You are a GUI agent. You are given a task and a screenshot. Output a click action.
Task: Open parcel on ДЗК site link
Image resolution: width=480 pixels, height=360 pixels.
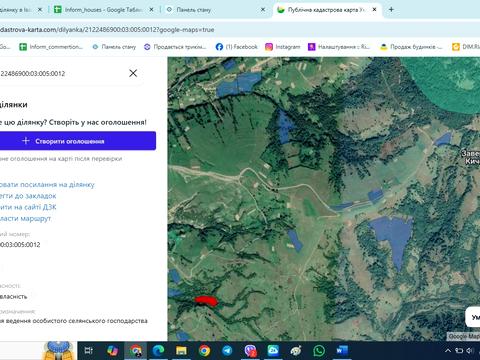point(28,207)
